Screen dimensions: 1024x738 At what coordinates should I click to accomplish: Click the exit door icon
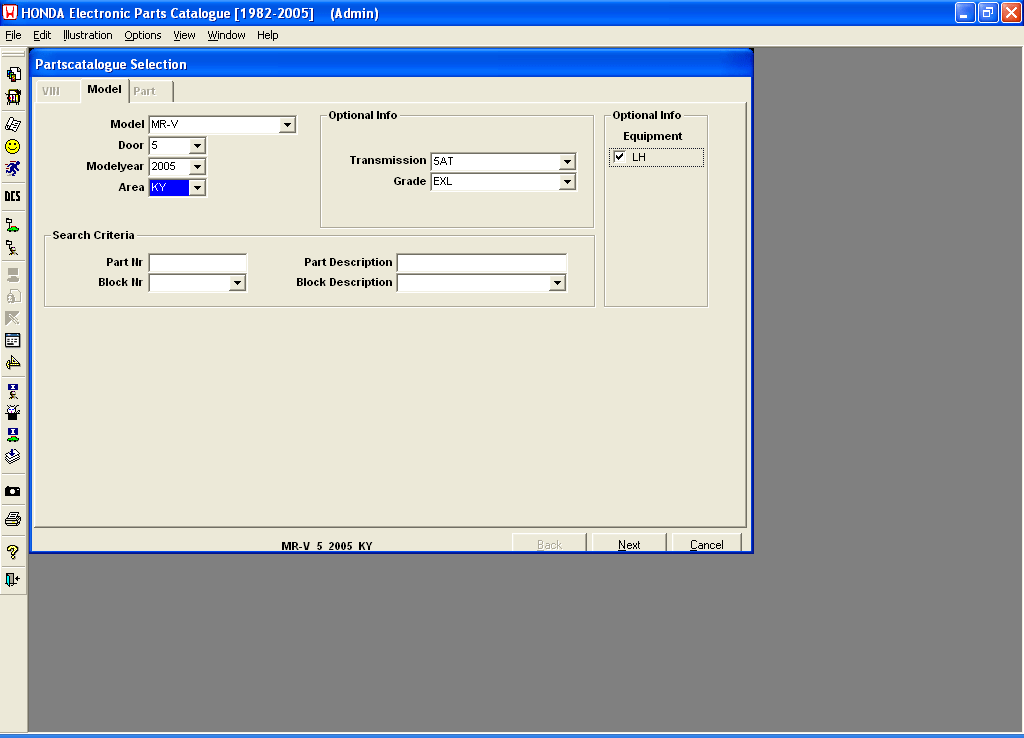[13, 579]
